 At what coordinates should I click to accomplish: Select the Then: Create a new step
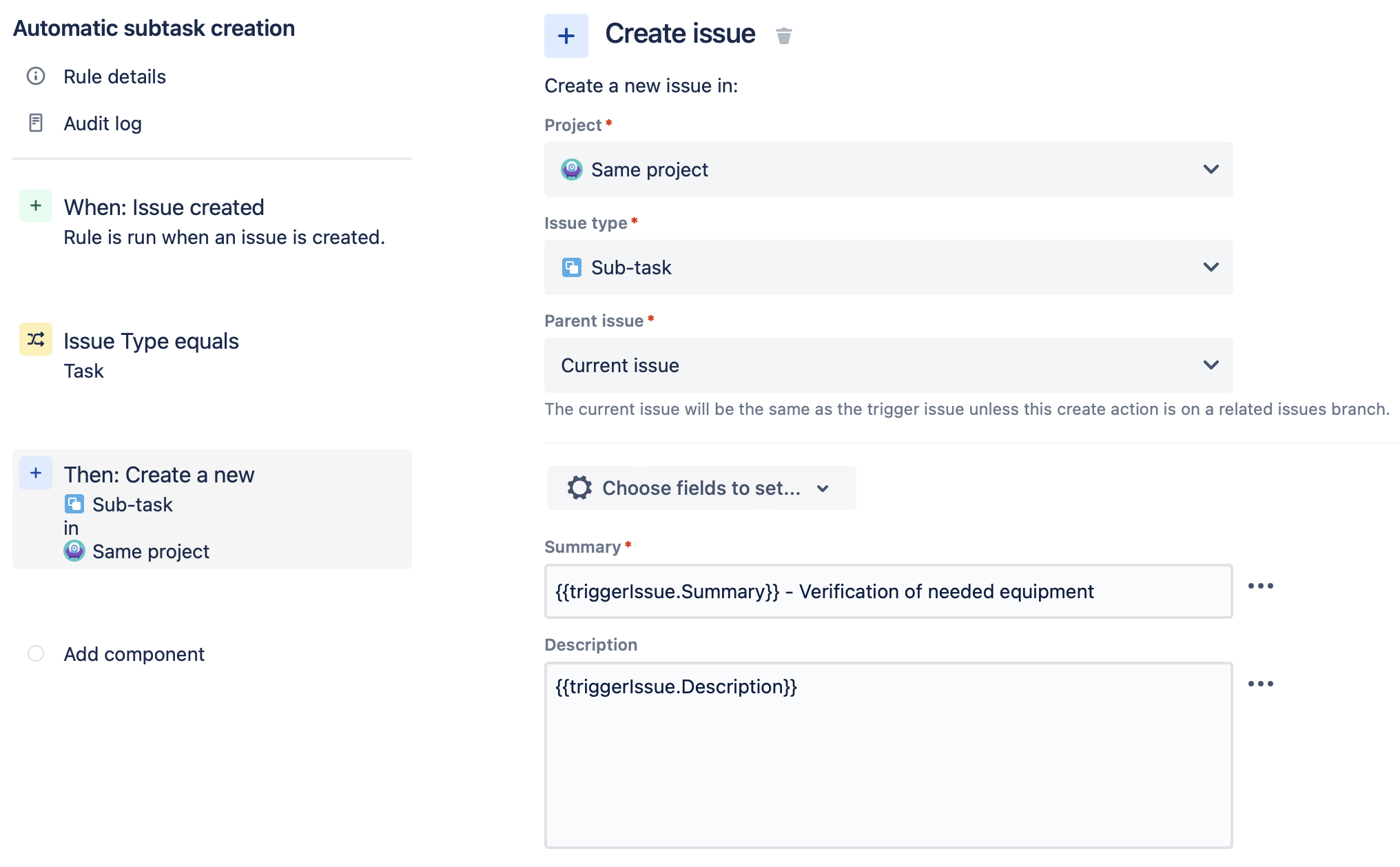coord(159,474)
